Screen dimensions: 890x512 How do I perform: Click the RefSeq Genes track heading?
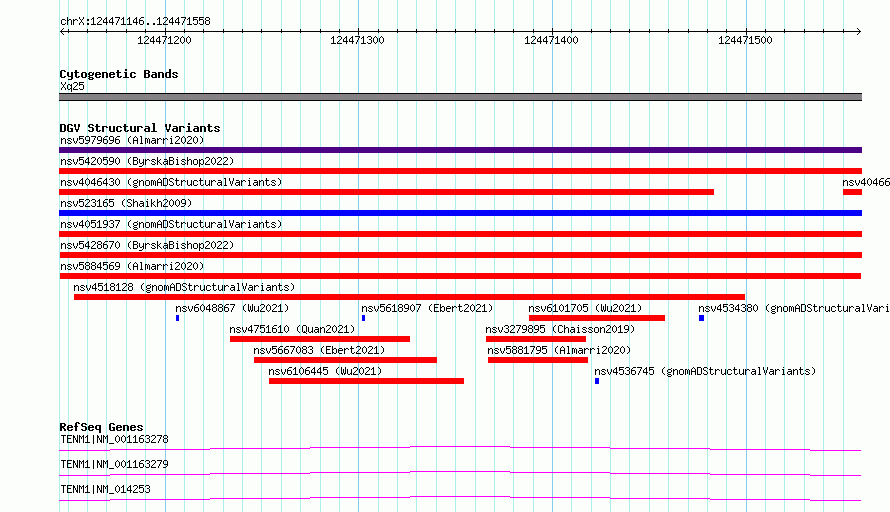[x=101, y=427]
